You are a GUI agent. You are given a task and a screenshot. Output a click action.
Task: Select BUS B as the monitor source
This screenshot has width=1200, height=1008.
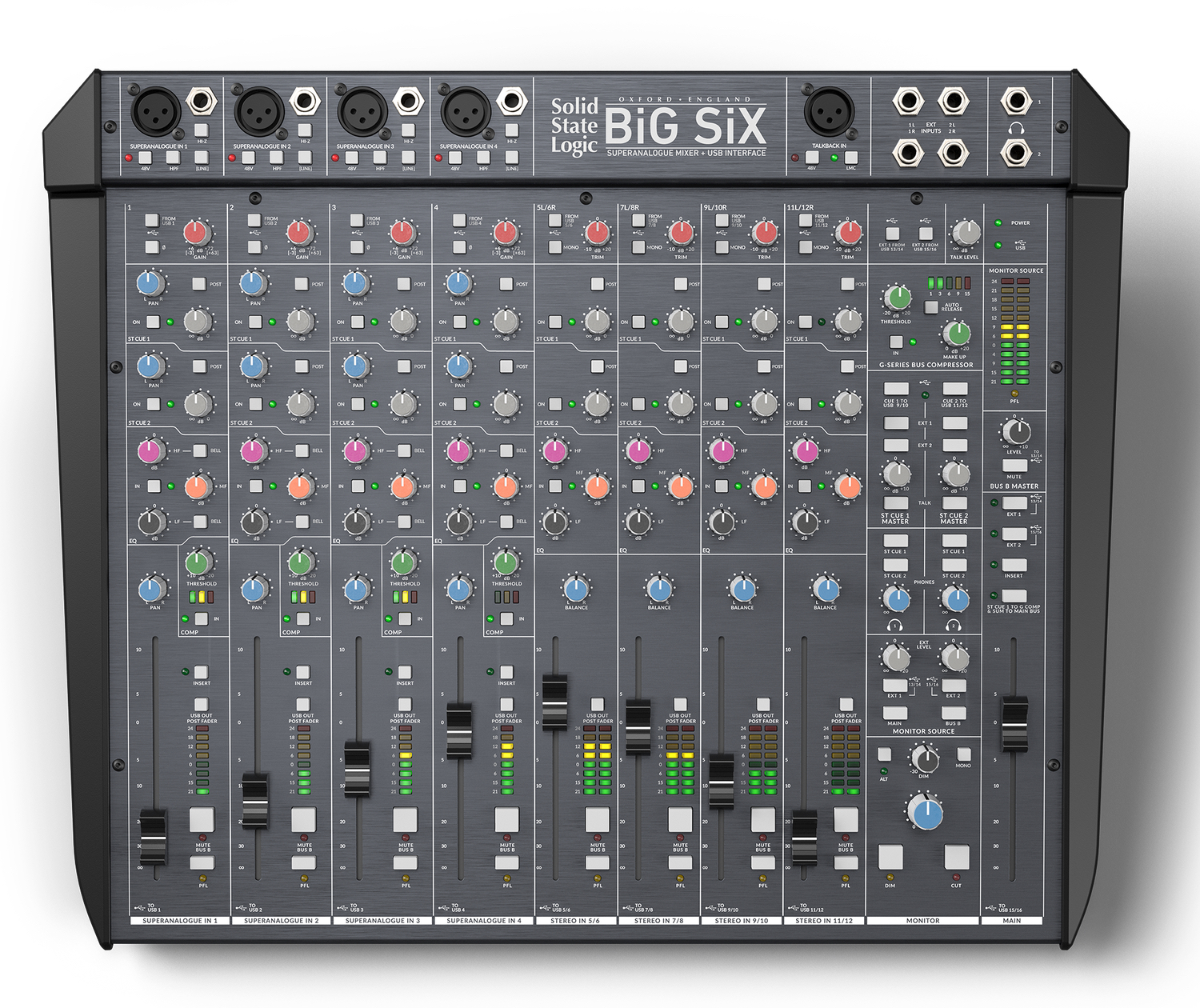click(x=954, y=712)
